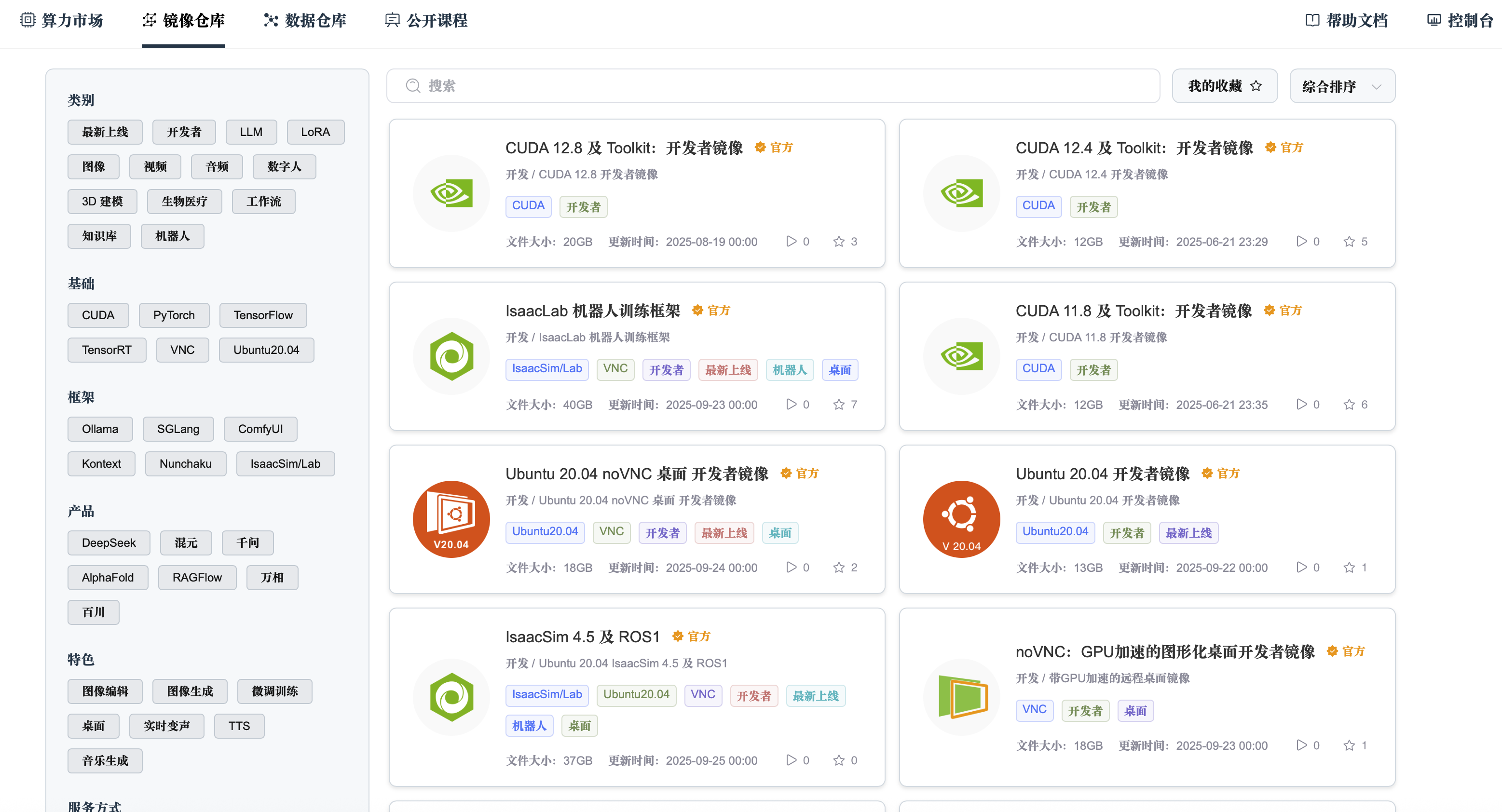Click the IsaacSim 4.5 card logo

(x=451, y=697)
